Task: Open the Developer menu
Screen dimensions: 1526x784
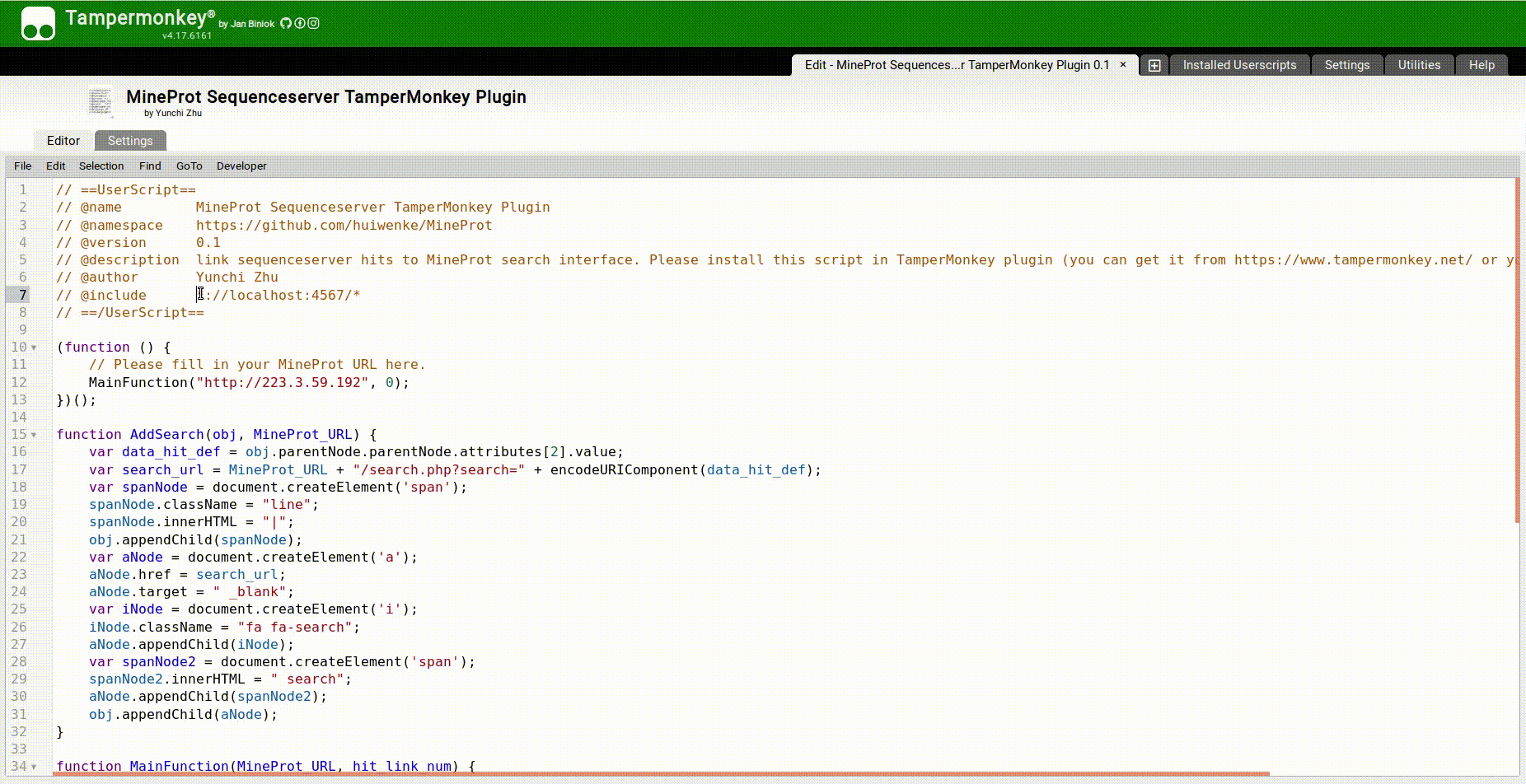Action: pyautogui.click(x=241, y=166)
